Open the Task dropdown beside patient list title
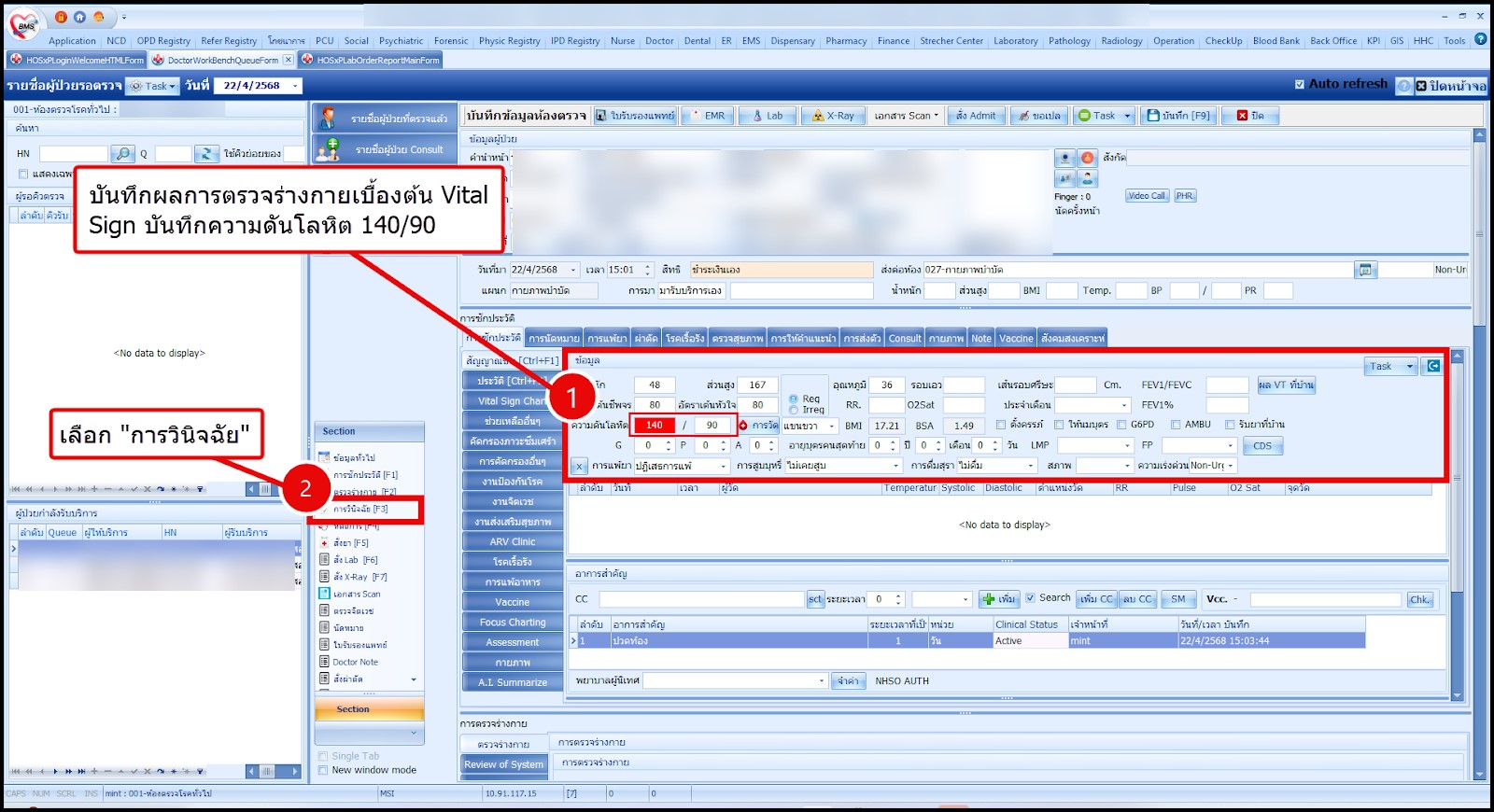 pos(154,86)
